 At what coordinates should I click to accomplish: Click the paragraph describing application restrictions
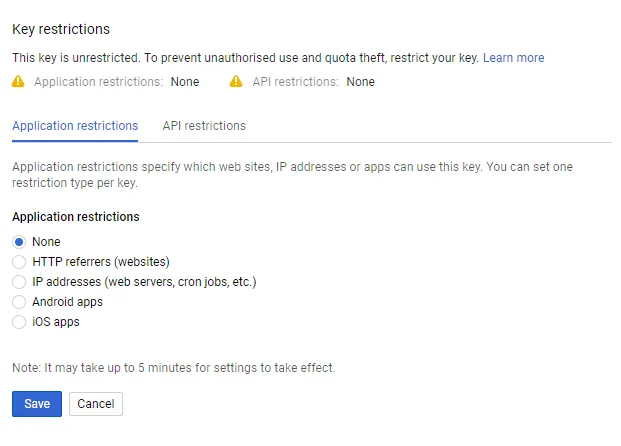pyautogui.click(x=292, y=167)
